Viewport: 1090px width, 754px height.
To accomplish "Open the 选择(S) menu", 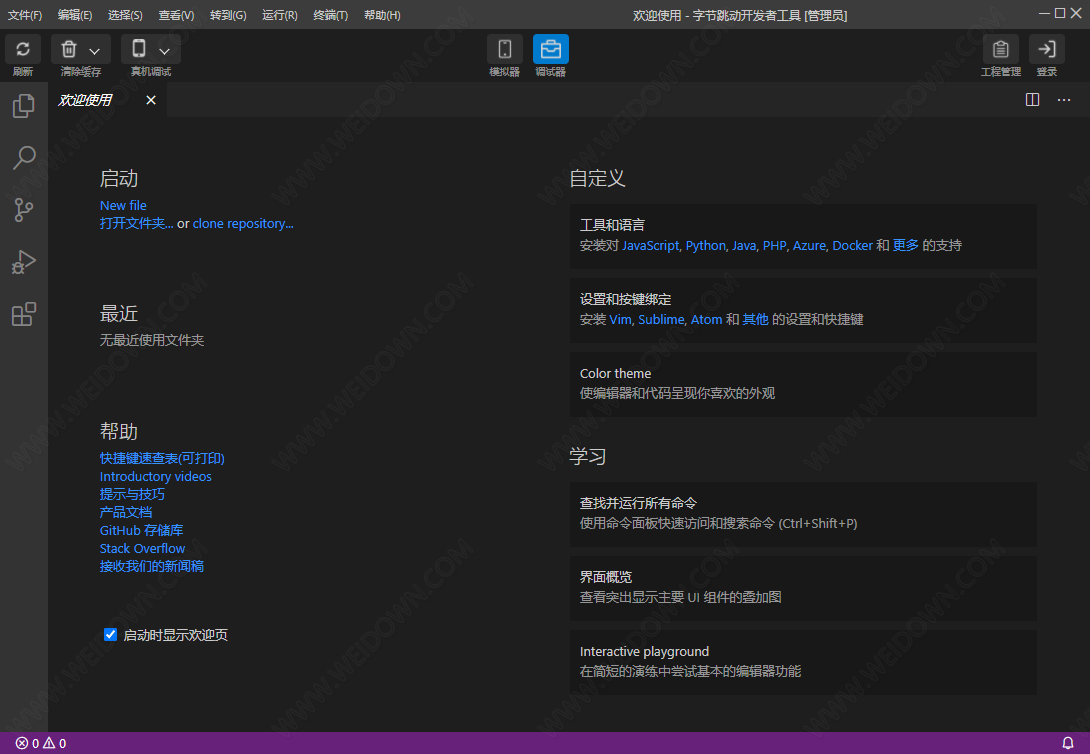I will [x=125, y=15].
